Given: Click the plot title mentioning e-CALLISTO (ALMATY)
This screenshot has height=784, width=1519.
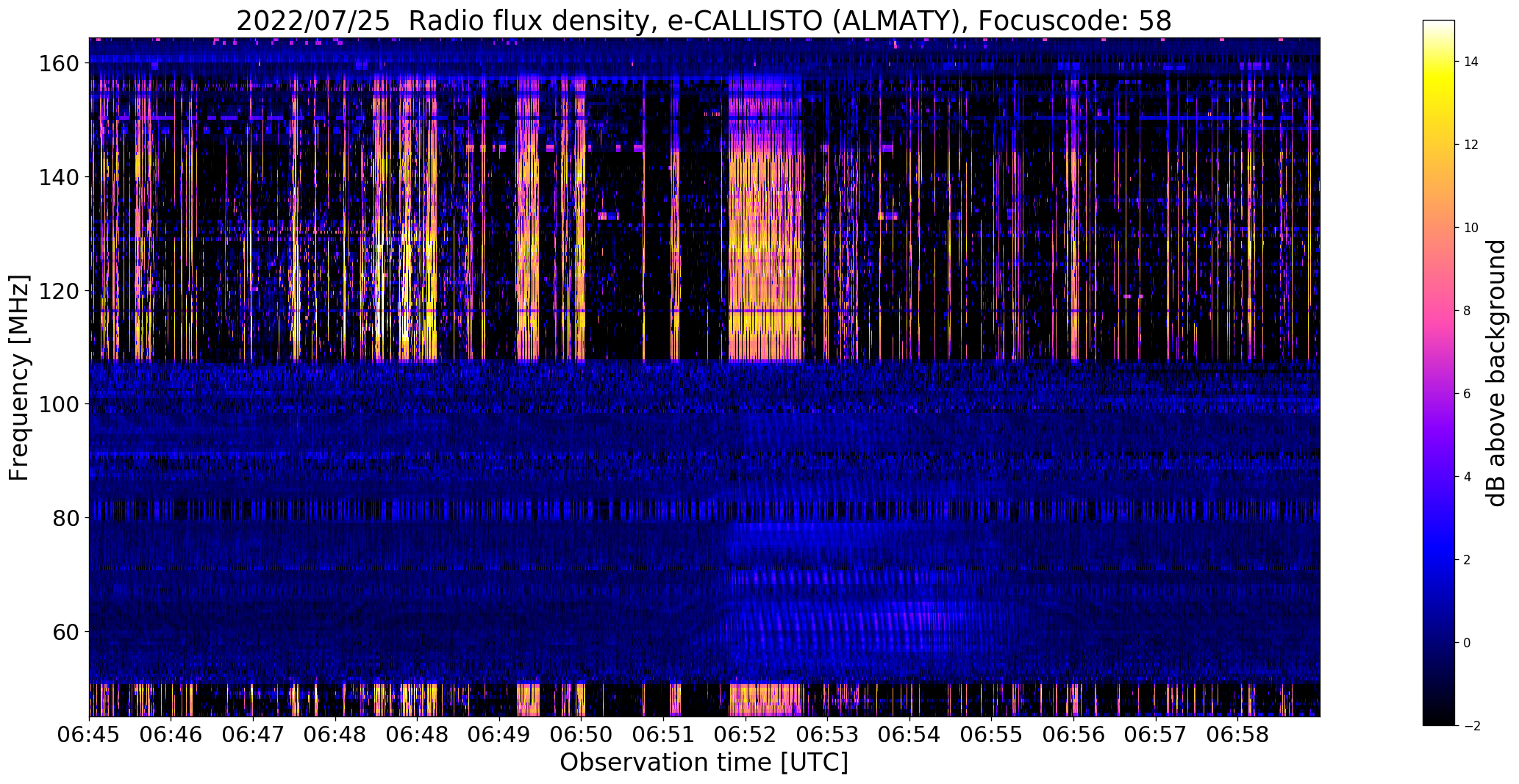Looking at the screenshot, I should (704, 21).
